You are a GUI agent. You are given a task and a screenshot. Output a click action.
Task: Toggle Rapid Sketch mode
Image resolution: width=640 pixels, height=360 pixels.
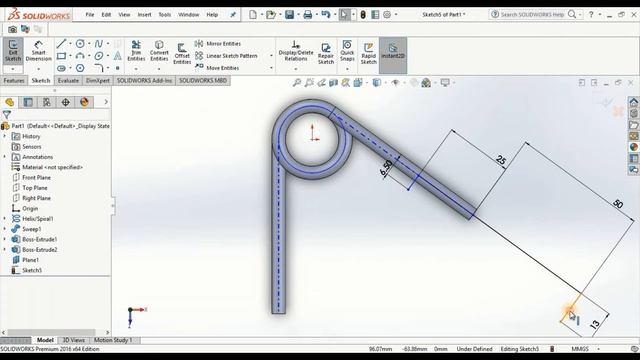(368, 53)
